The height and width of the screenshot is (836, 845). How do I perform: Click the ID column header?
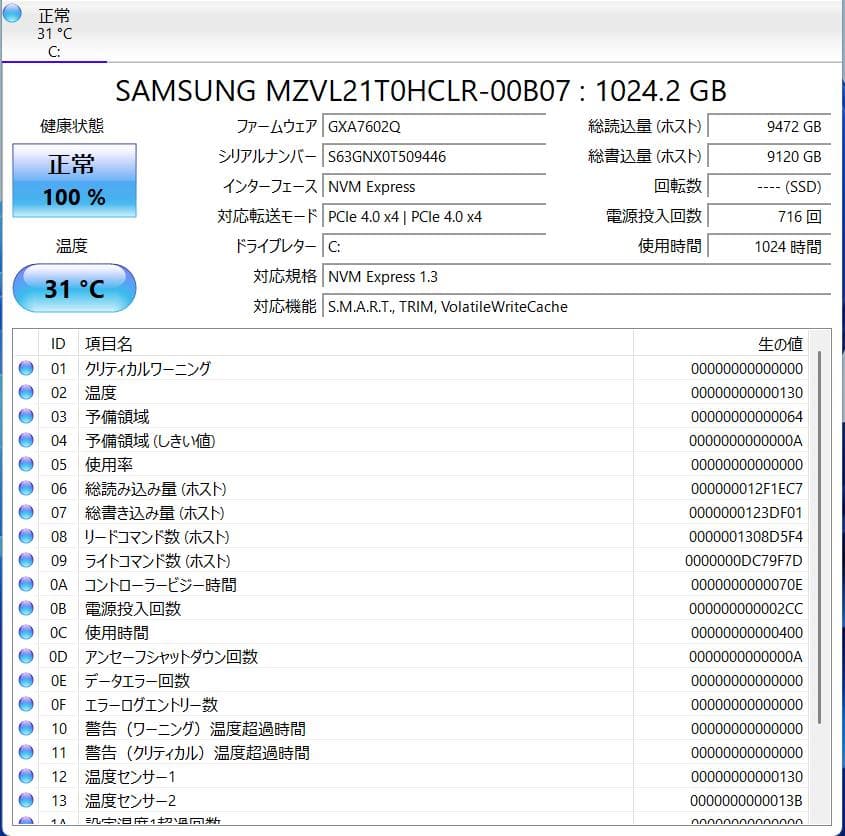58,343
